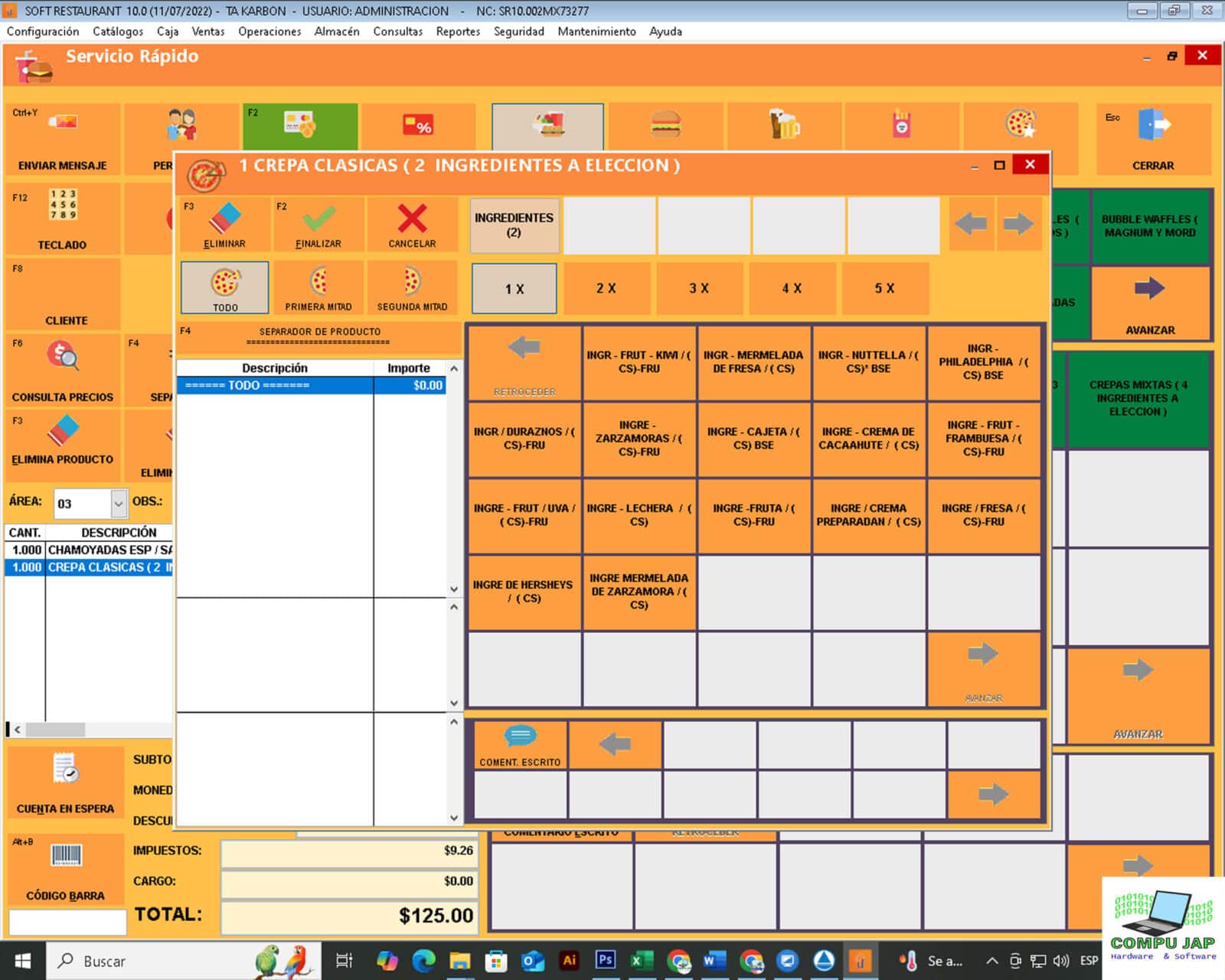Image resolution: width=1225 pixels, height=980 pixels.
Task: Apply a discount with the percent icon
Action: [418, 125]
